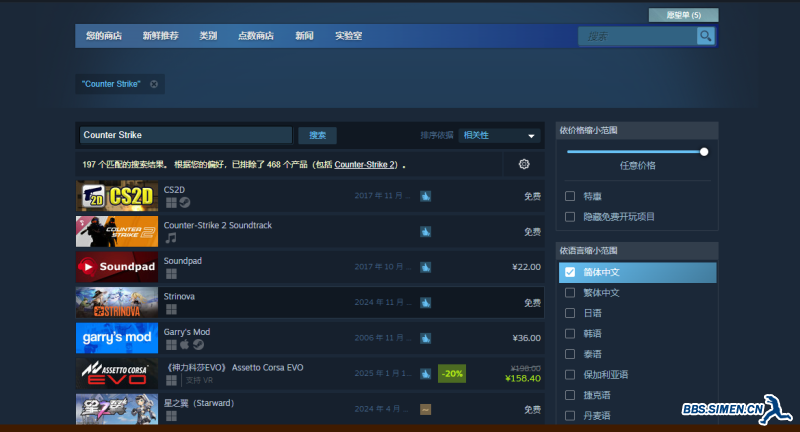Screen dimensions: 800x432
Task: Click Windows icon under Starward
Action: (x=171, y=416)
